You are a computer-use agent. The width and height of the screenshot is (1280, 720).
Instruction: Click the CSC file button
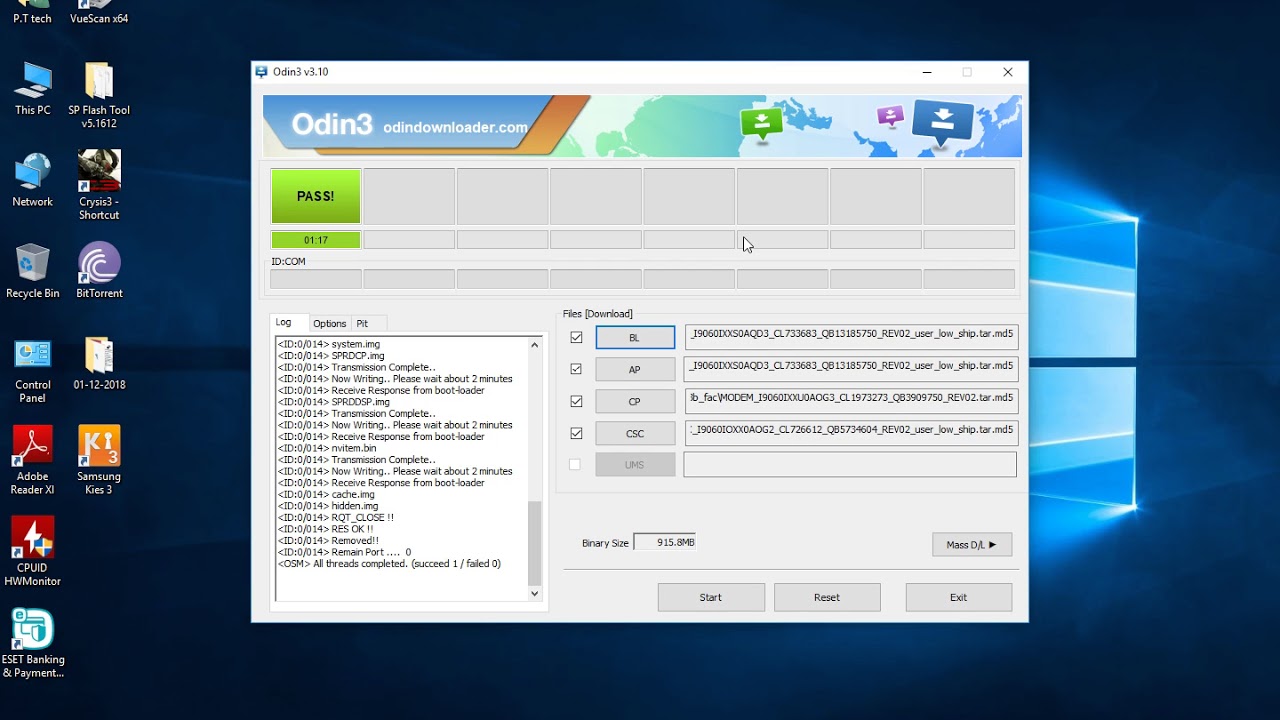pyautogui.click(x=635, y=433)
